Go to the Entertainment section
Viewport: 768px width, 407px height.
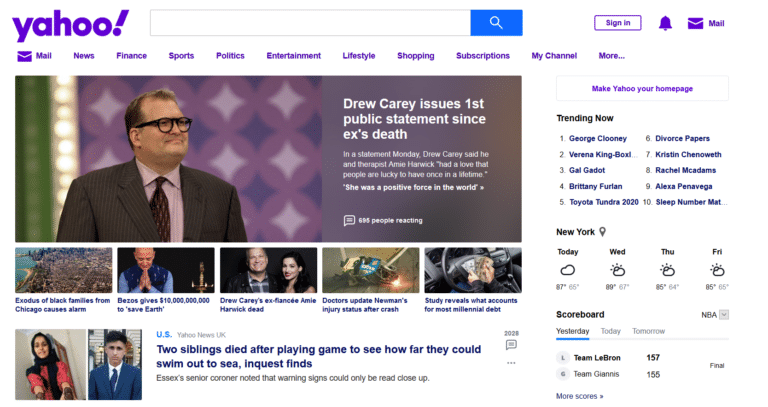tap(293, 56)
